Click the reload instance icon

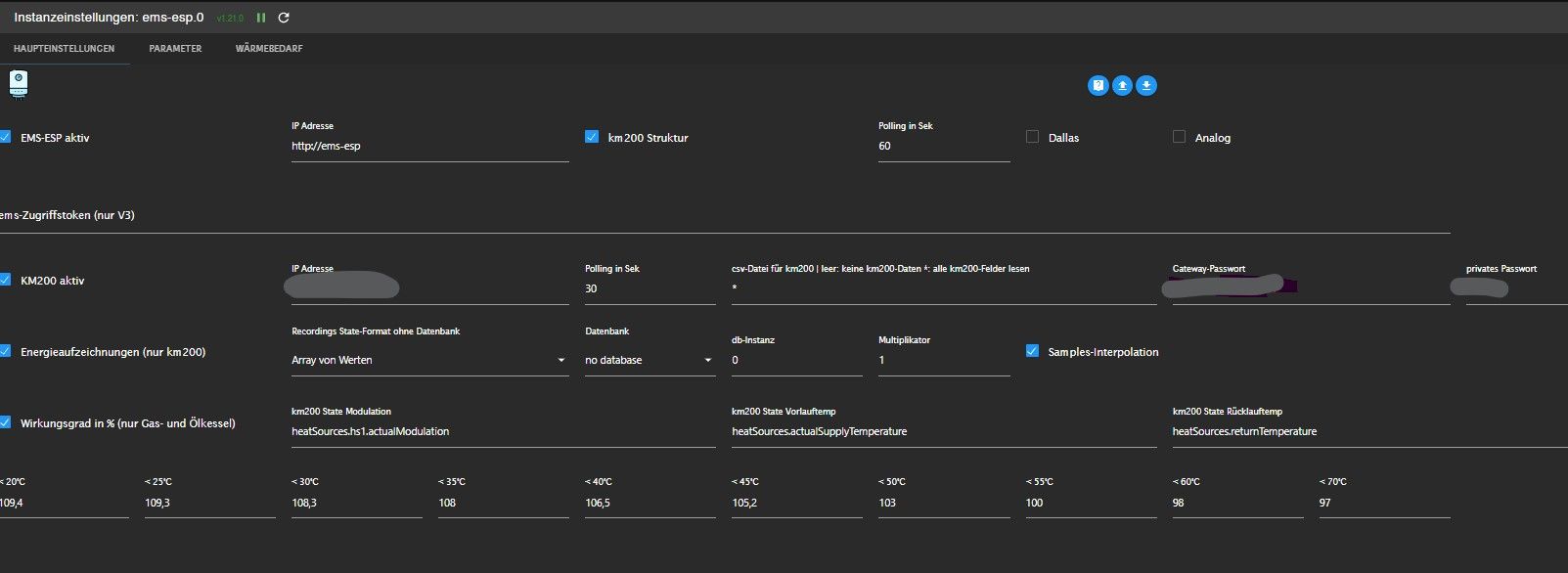284,18
